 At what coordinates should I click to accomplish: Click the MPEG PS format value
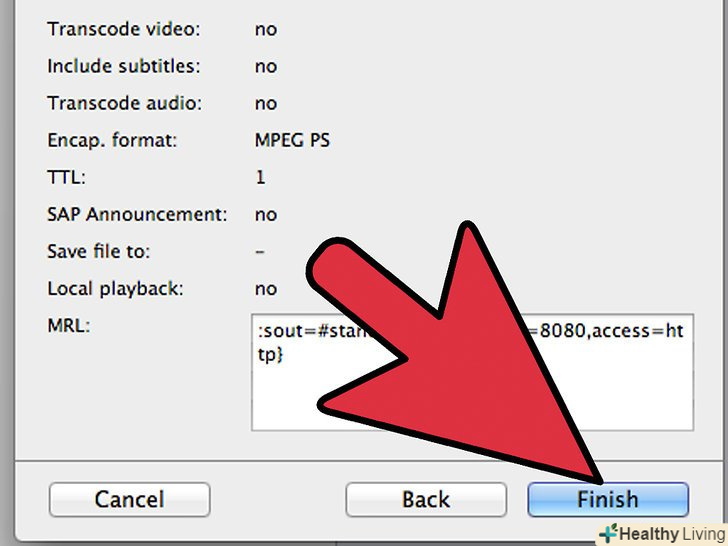tap(292, 140)
